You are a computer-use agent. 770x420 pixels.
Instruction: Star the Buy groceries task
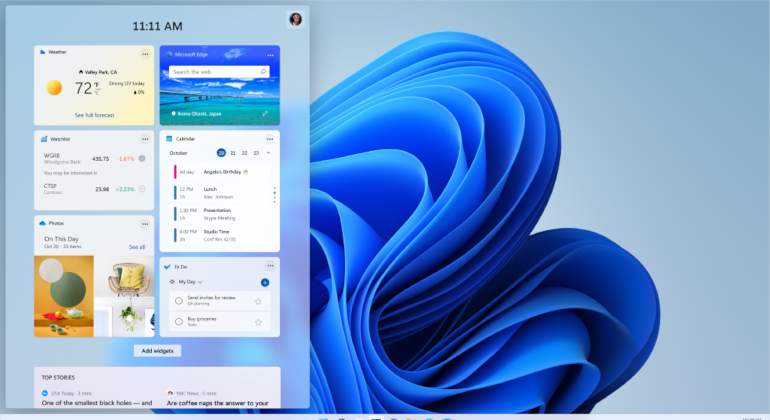point(258,322)
